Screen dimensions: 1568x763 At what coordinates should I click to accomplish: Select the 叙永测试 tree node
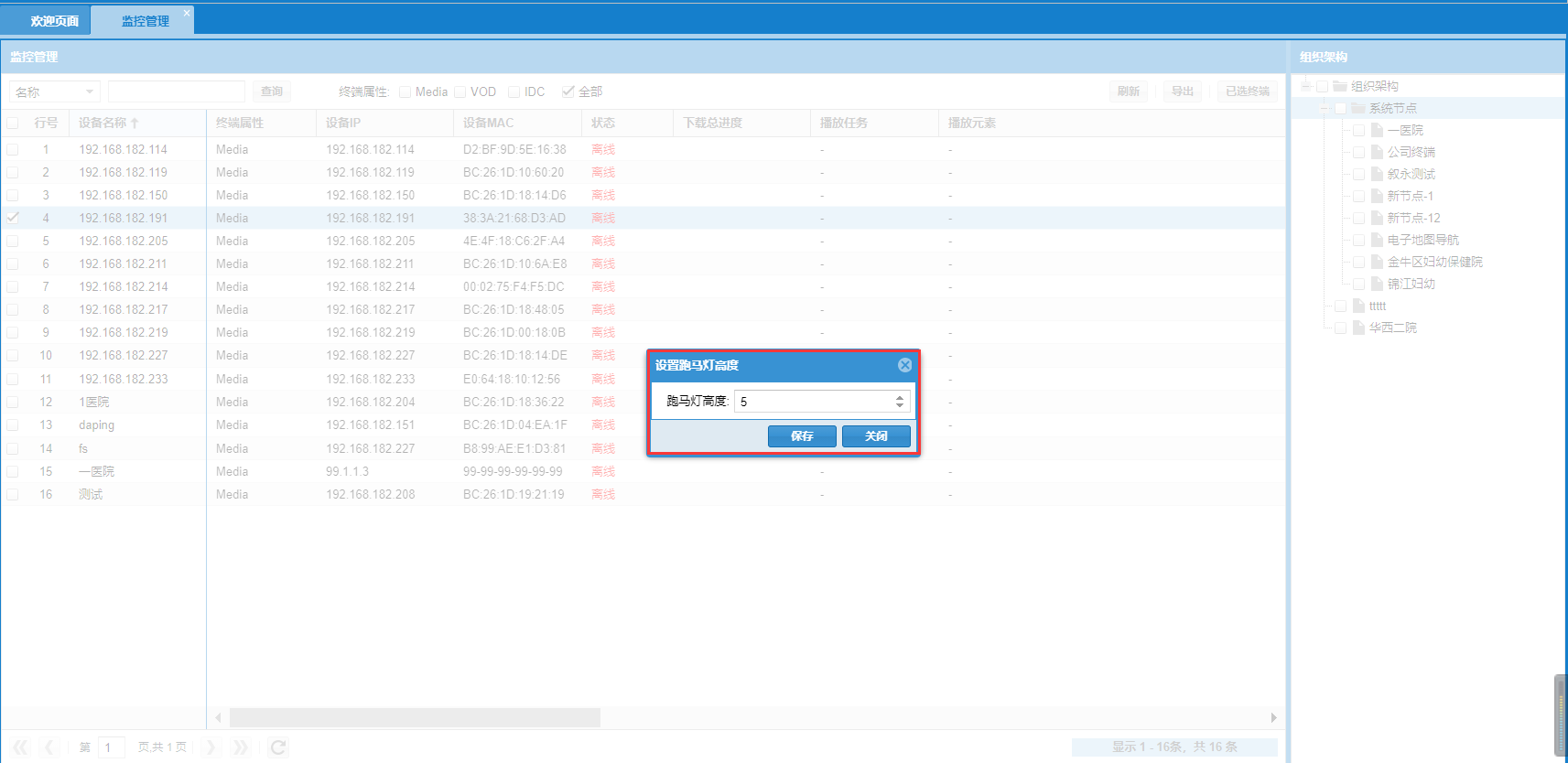click(1411, 174)
